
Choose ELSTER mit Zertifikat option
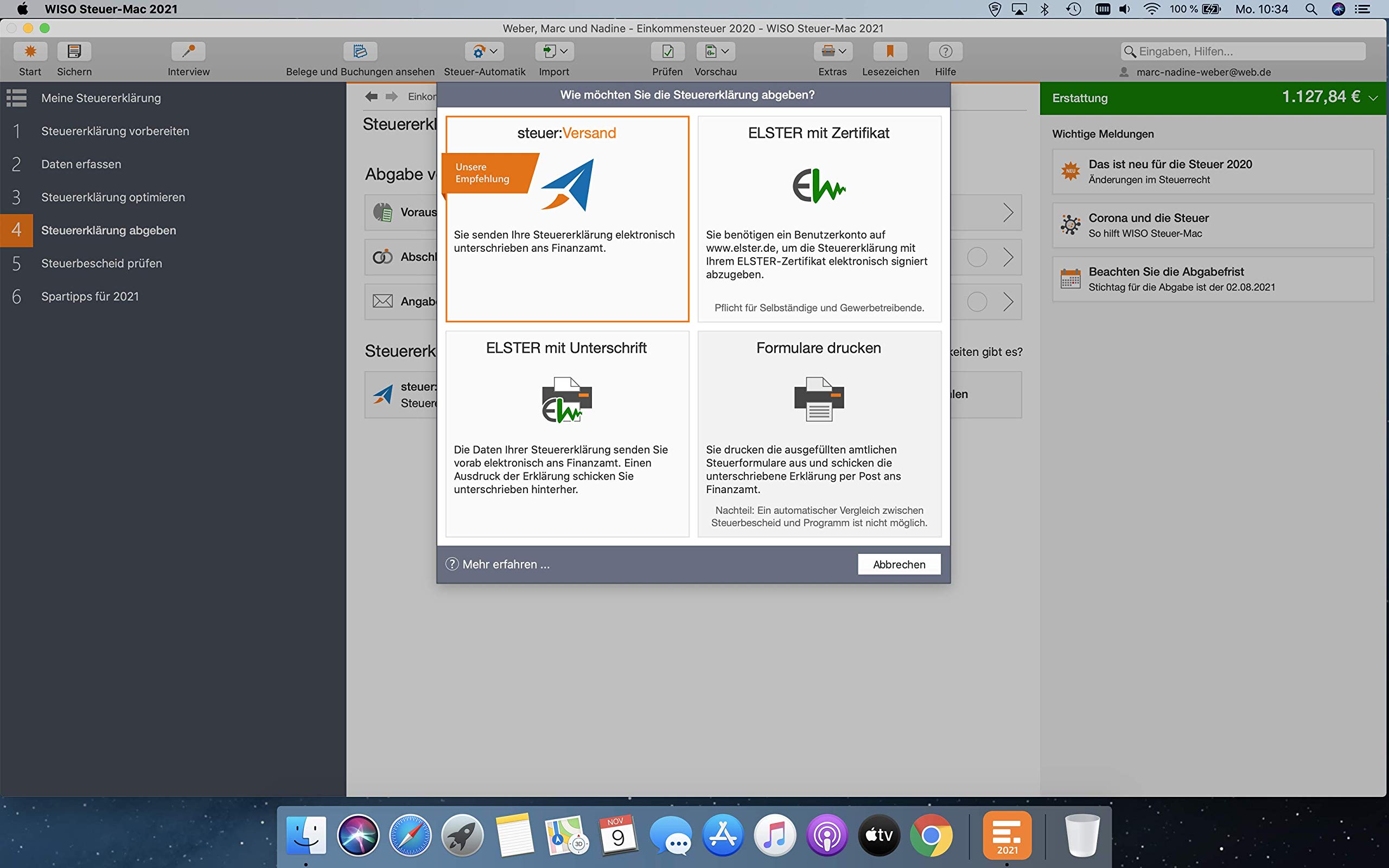[819, 219]
